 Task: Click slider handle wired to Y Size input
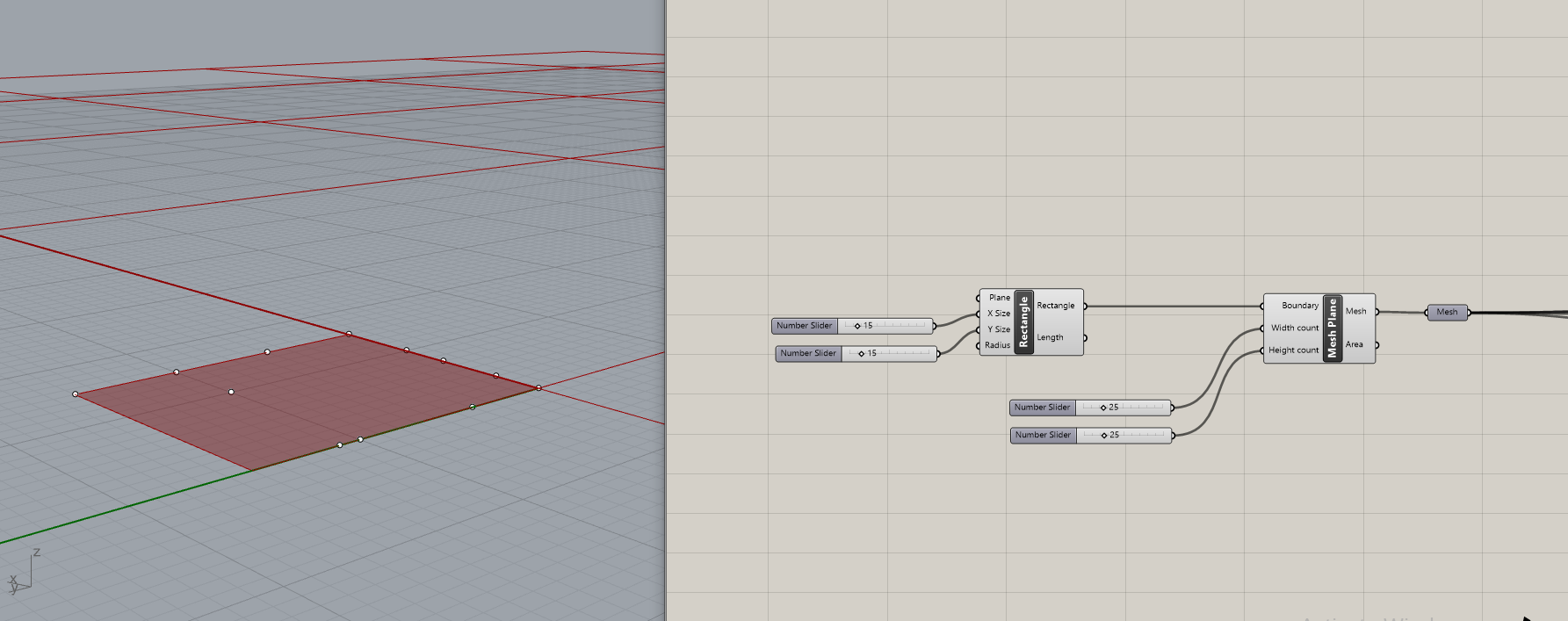pyautogui.click(x=862, y=354)
